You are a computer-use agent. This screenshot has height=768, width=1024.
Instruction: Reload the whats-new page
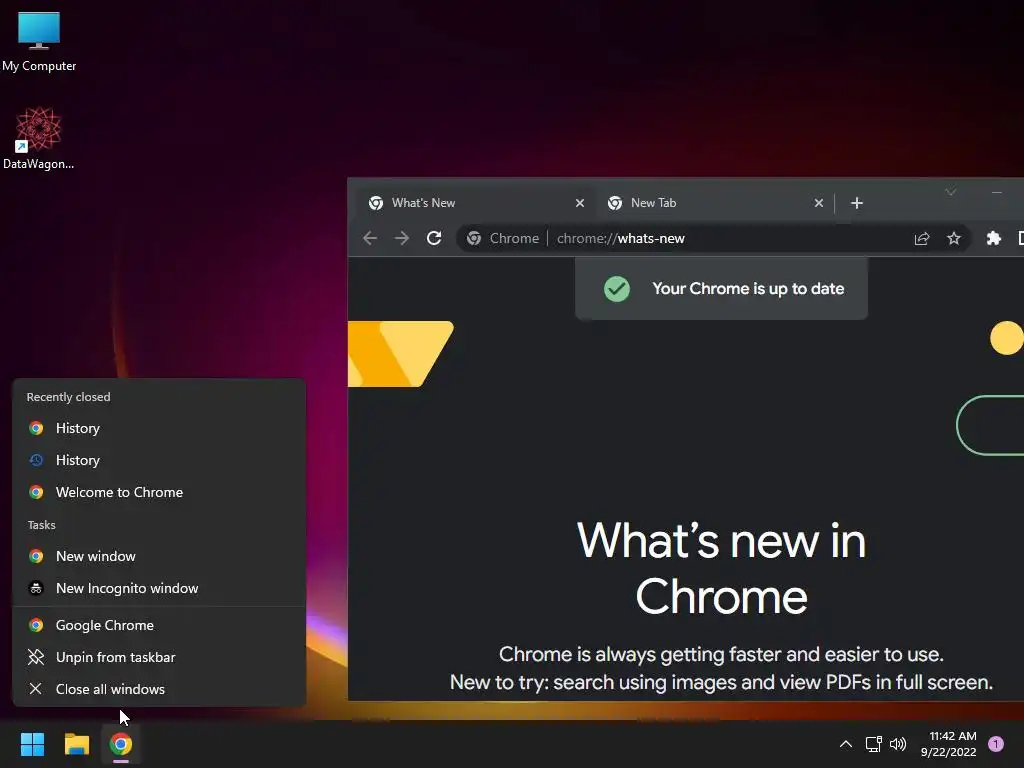[x=434, y=238]
